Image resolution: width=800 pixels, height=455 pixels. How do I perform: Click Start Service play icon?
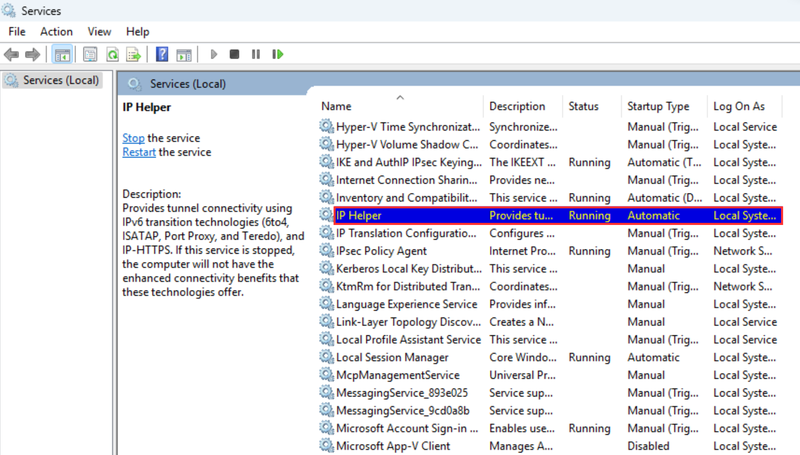(x=214, y=54)
